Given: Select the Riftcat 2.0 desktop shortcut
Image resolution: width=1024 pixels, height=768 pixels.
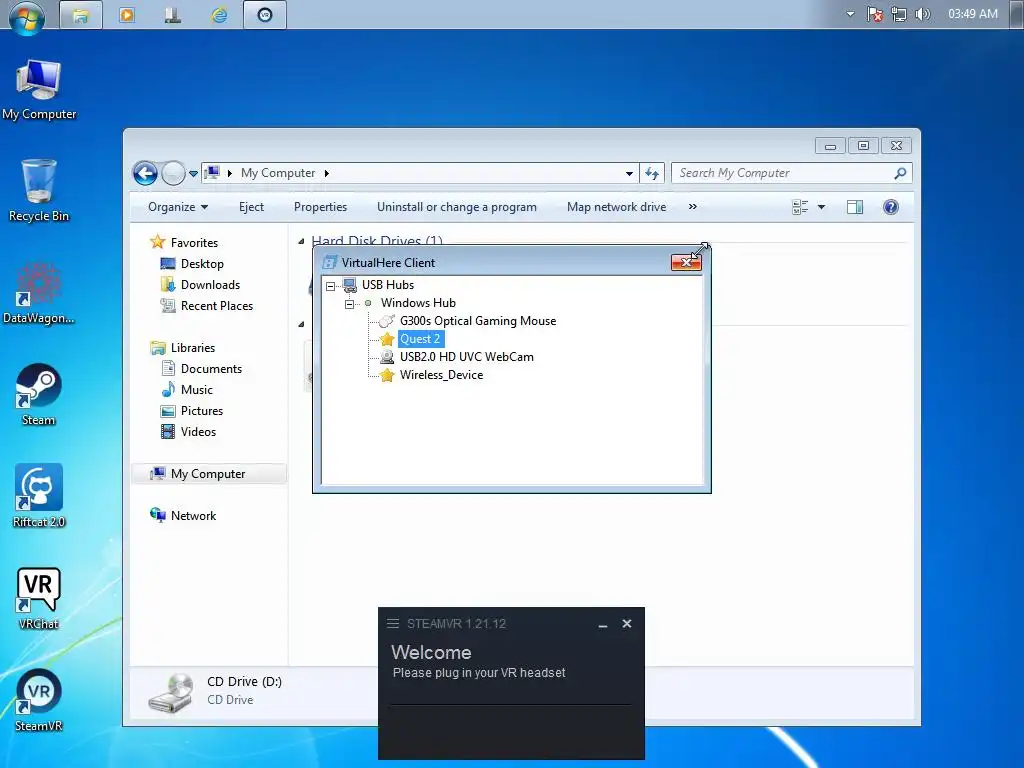Looking at the screenshot, I should (x=39, y=496).
